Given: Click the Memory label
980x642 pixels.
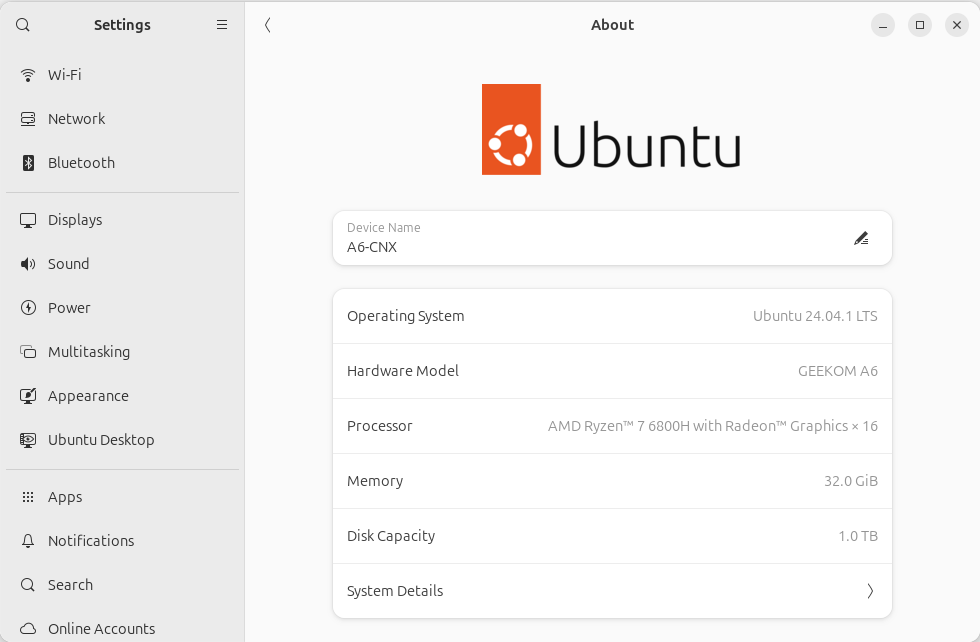Looking at the screenshot, I should (375, 481).
